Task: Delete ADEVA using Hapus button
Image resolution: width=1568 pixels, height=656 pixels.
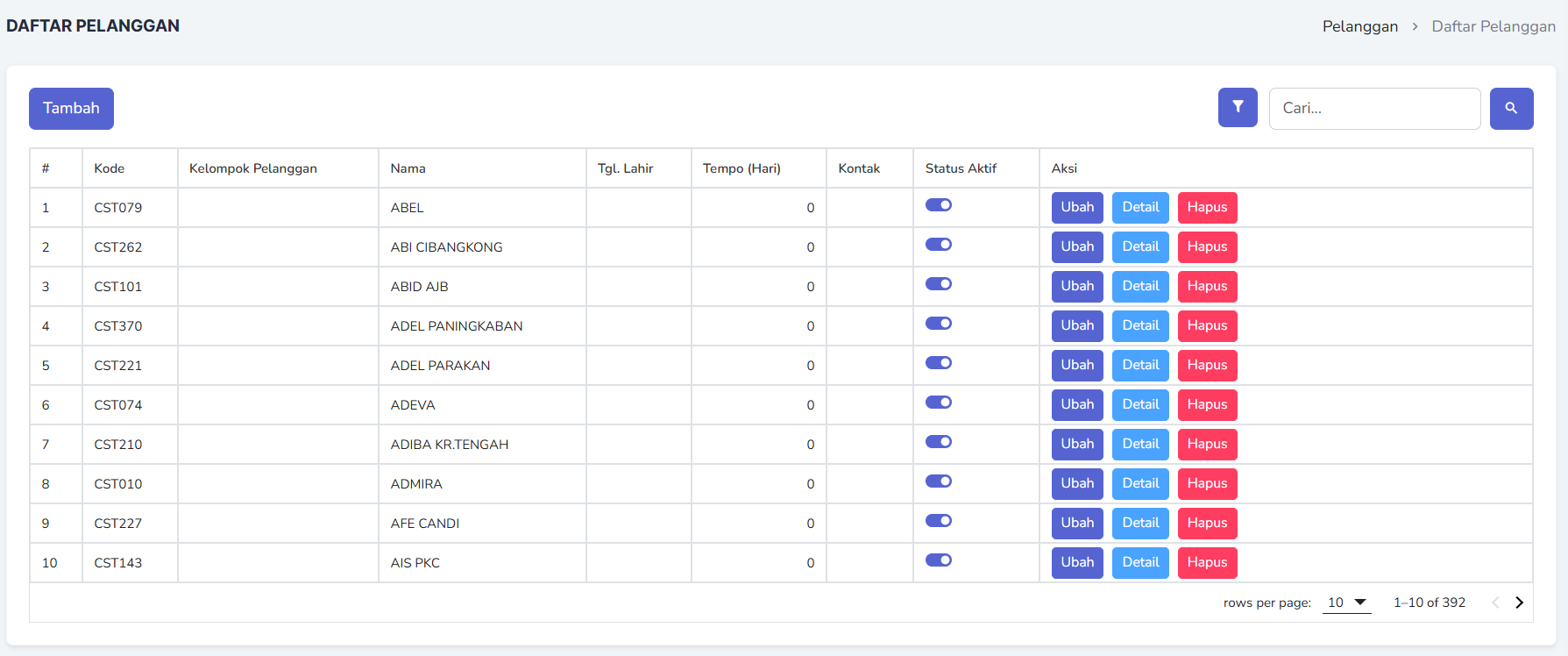Action: coord(1206,404)
